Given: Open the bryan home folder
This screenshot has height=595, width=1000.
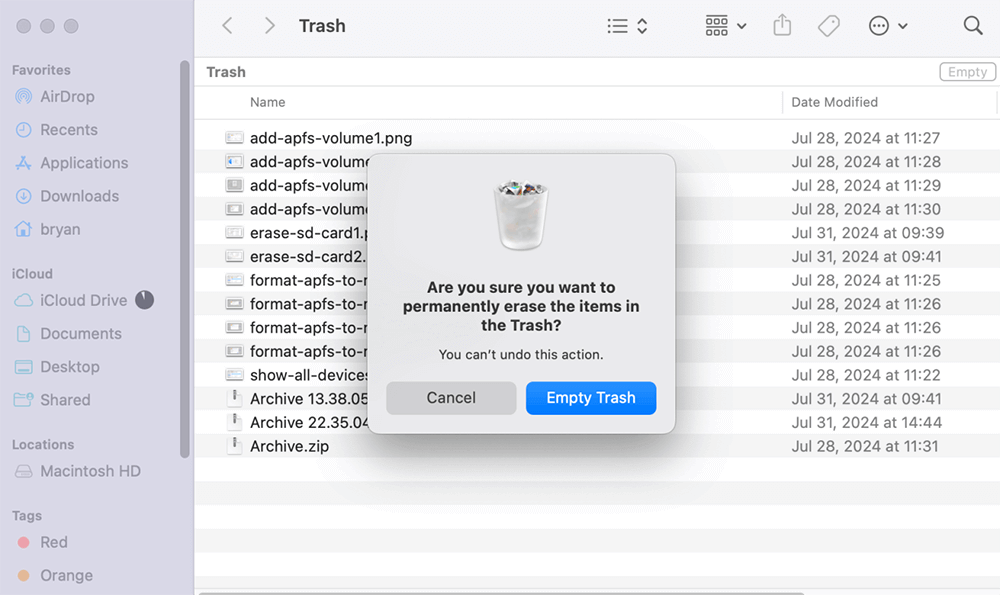Looking at the screenshot, I should [x=63, y=229].
